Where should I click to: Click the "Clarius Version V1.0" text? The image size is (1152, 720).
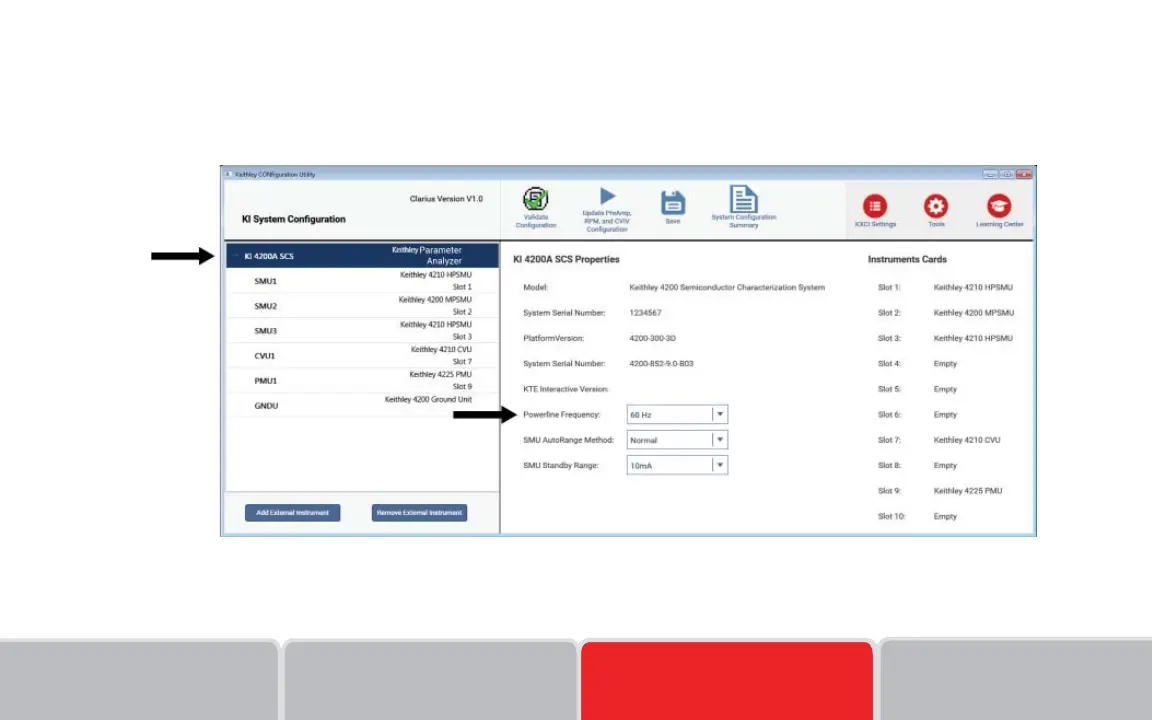point(446,199)
